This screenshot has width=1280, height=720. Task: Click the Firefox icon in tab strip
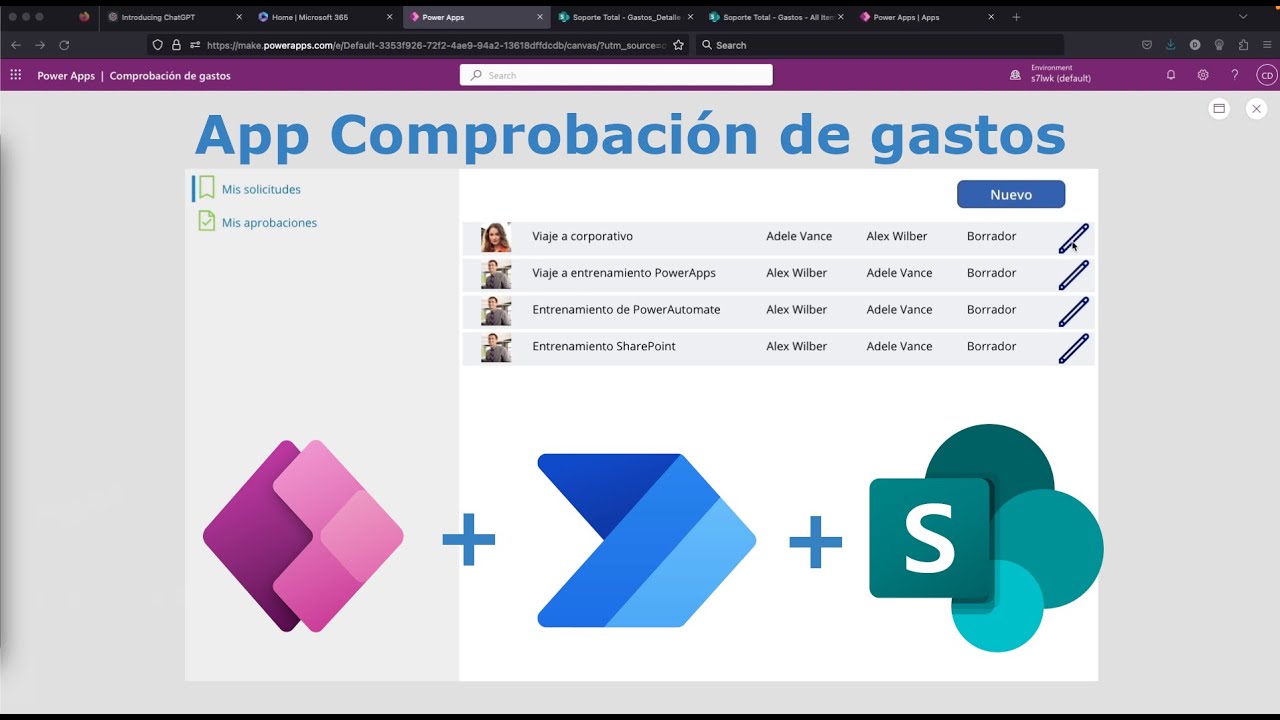click(84, 17)
